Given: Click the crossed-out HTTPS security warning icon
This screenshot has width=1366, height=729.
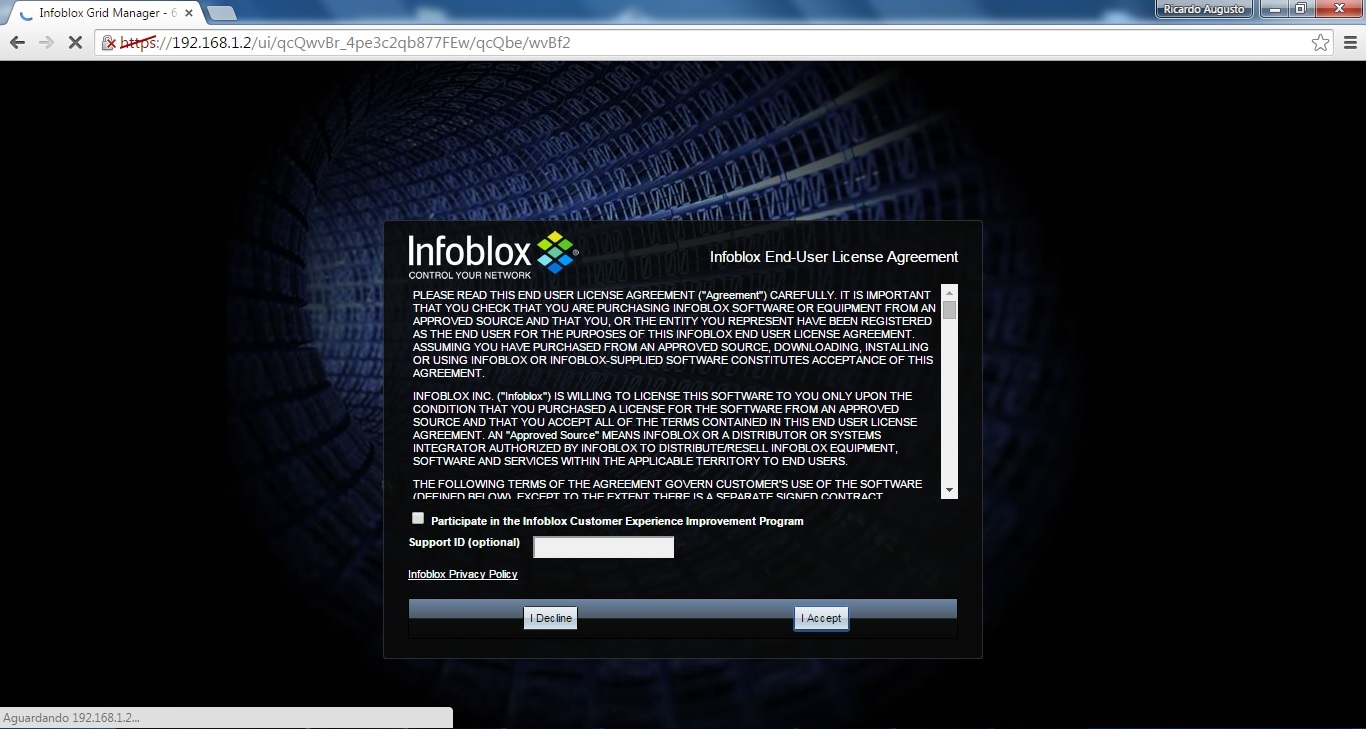Looking at the screenshot, I should pos(109,43).
